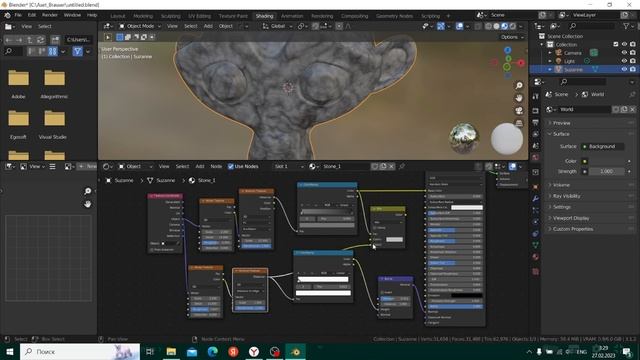
Task: Click the Blender logo icon in menu bar
Action: 7,15
